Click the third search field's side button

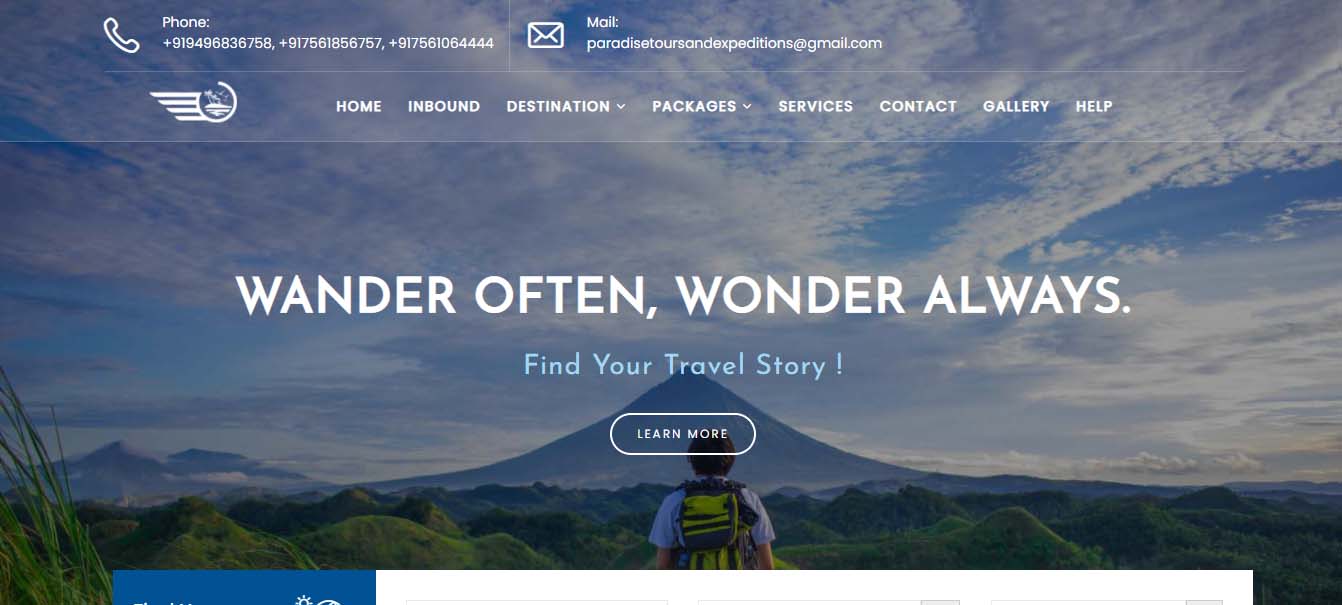1204,602
